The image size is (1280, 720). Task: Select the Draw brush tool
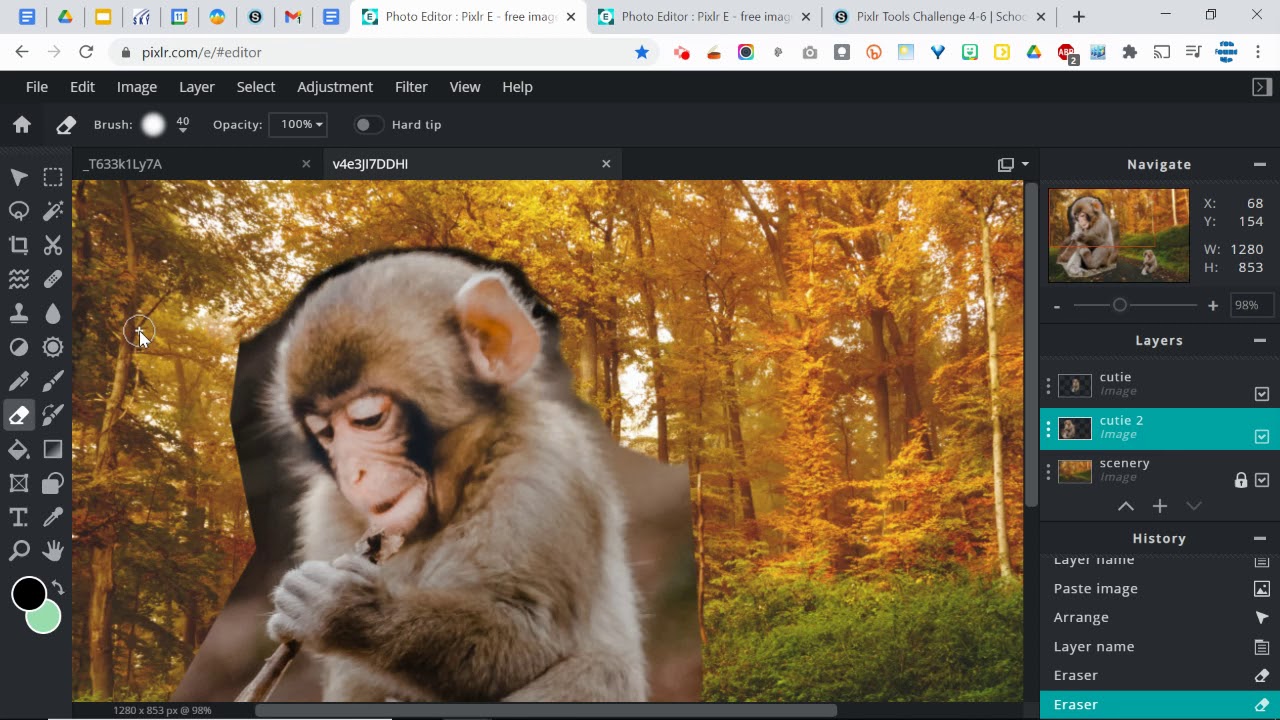tap(53, 381)
